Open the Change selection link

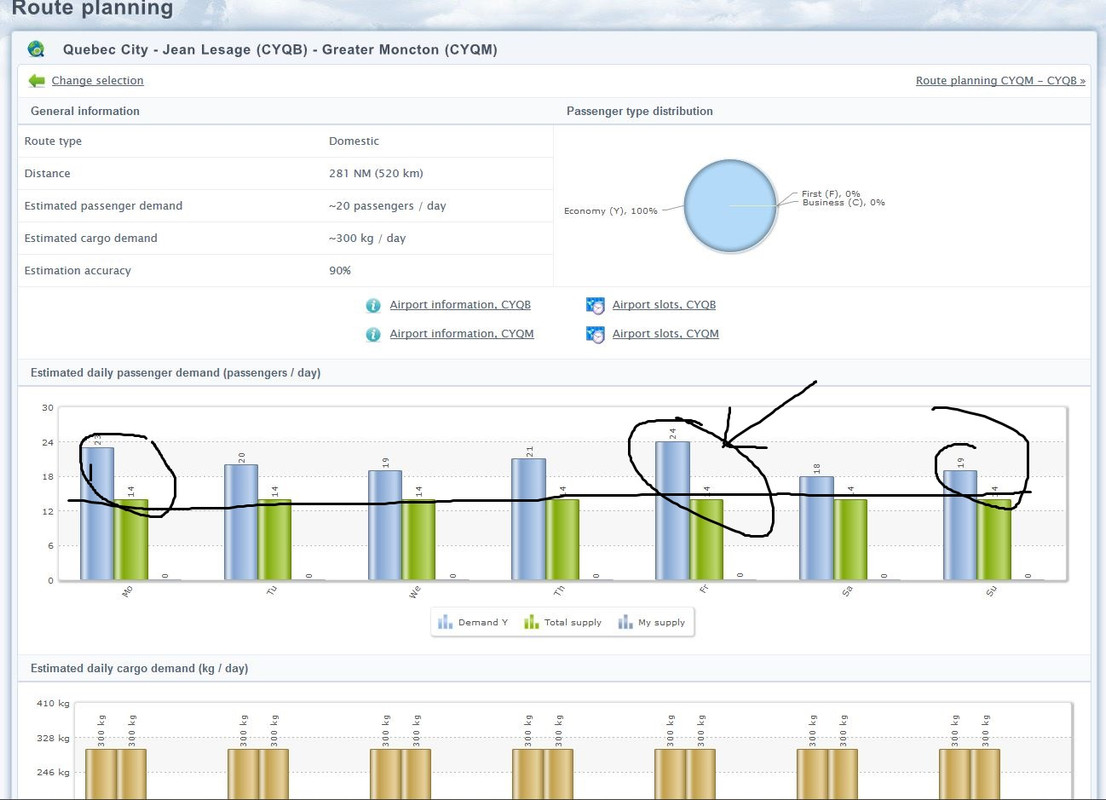pos(97,80)
